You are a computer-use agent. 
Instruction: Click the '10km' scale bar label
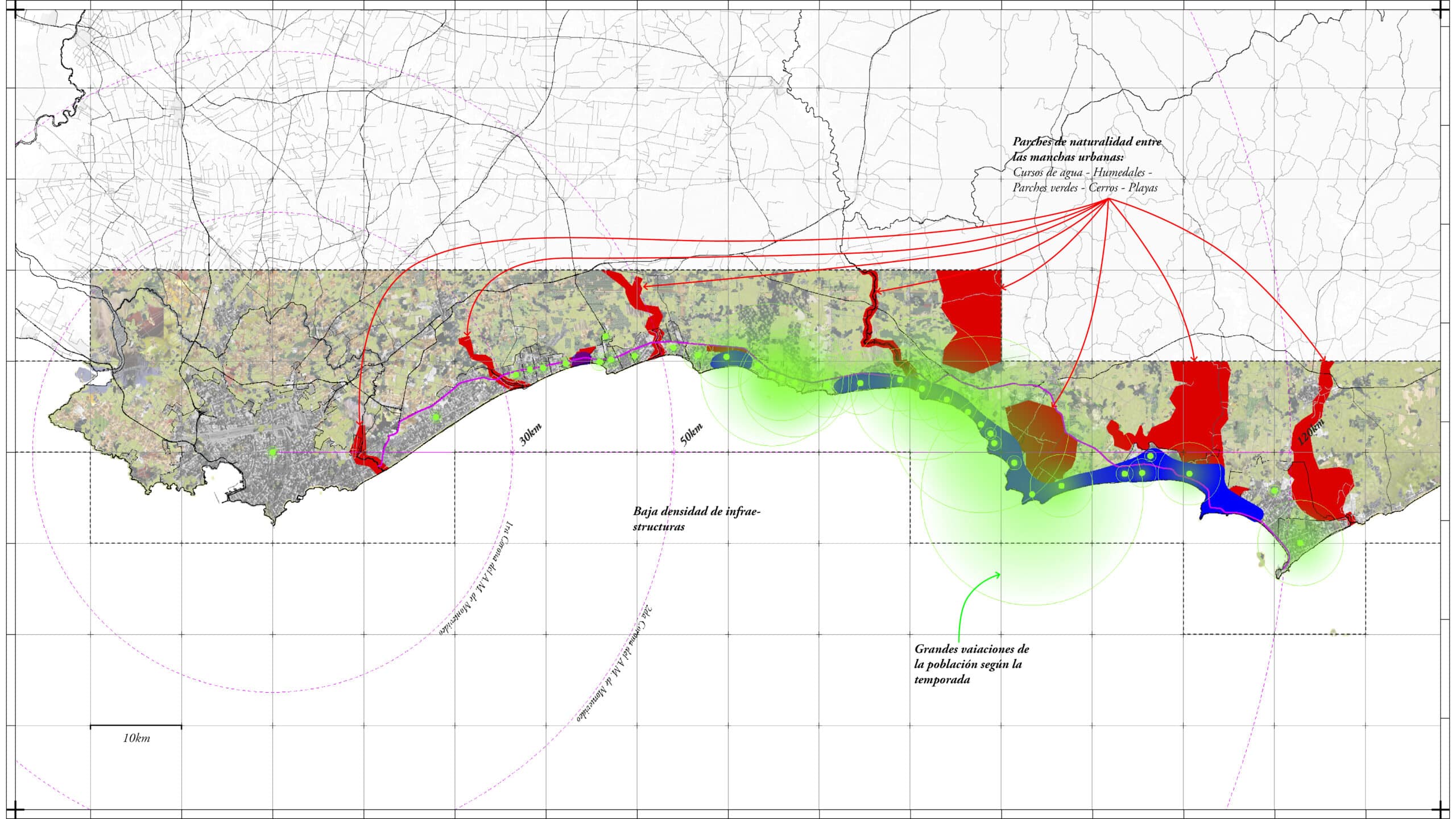[x=136, y=739]
